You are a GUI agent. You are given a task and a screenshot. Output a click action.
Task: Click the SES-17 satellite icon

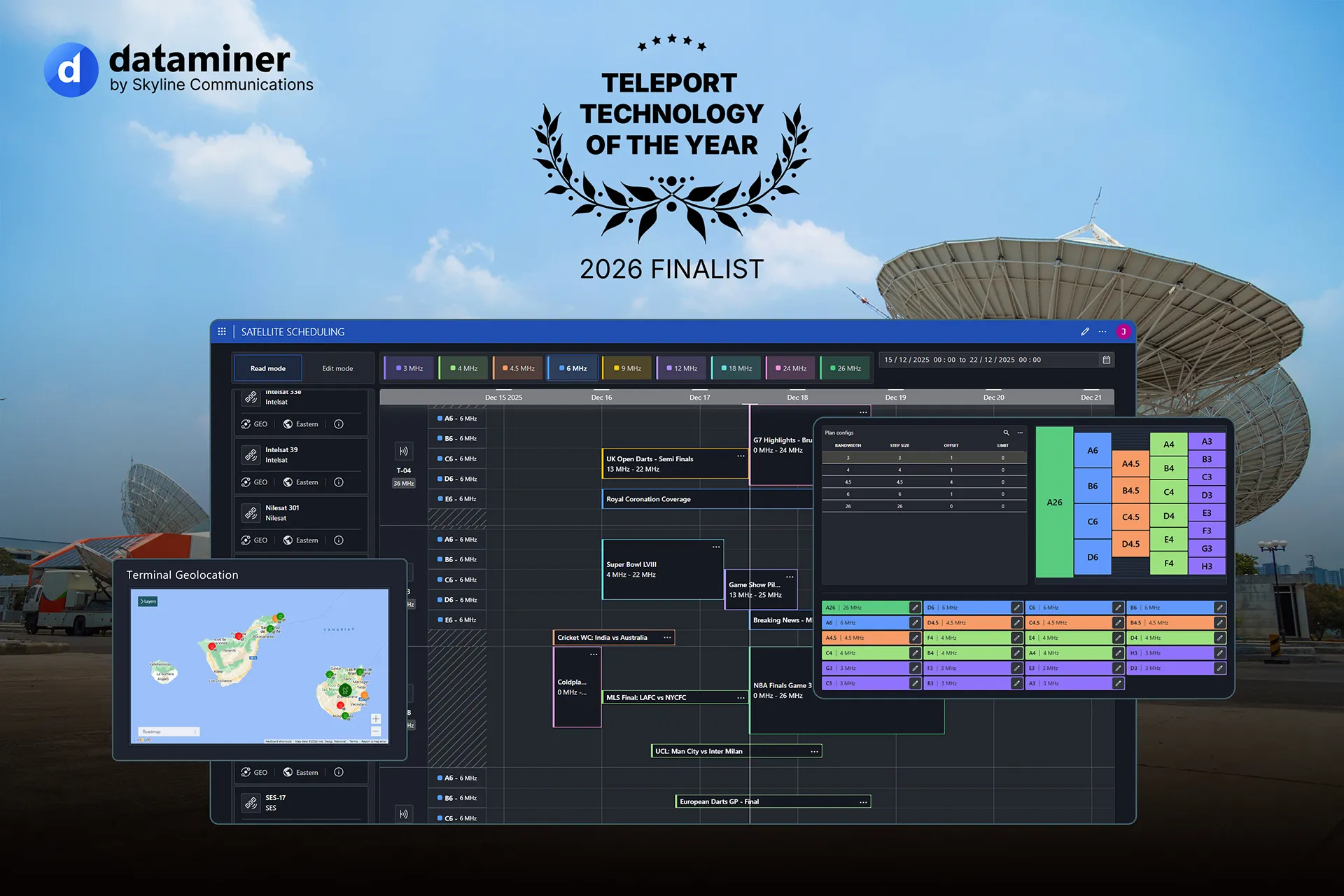(x=251, y=803)
